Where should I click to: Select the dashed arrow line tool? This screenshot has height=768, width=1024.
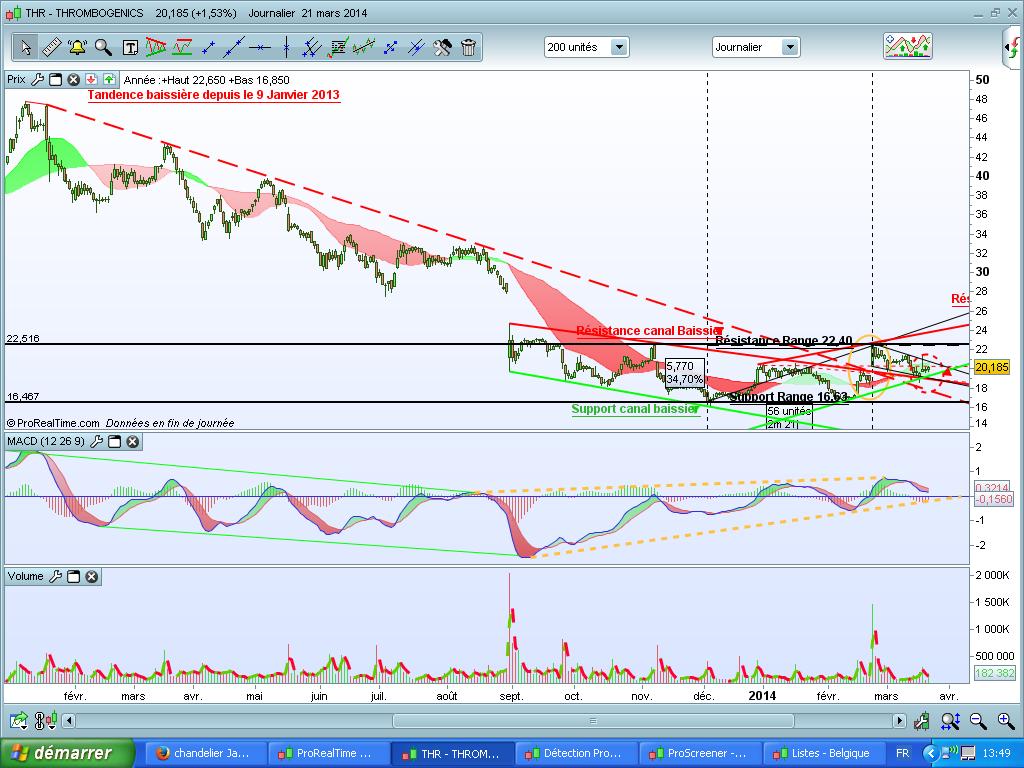coord(391,47)
